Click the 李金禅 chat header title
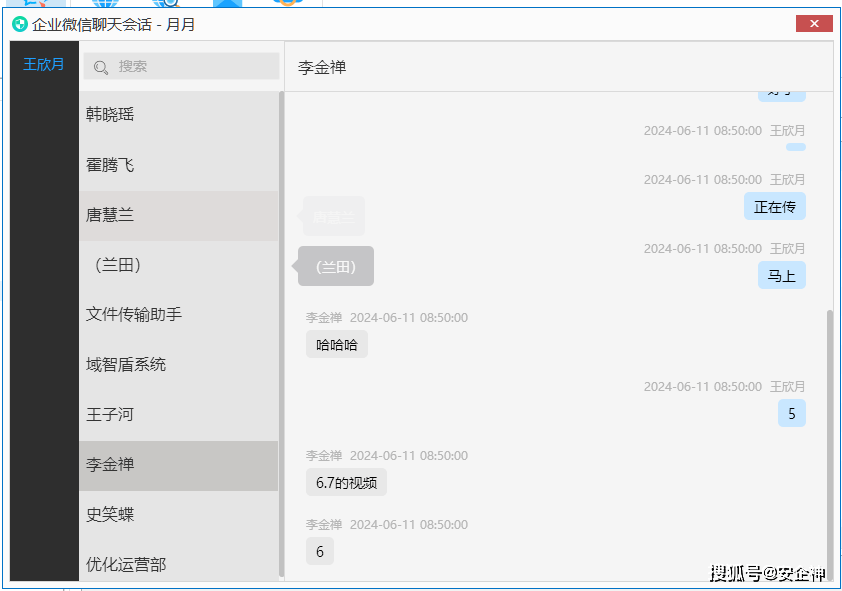The height and width of the screenshot is (591, 842). pos(322,68)
